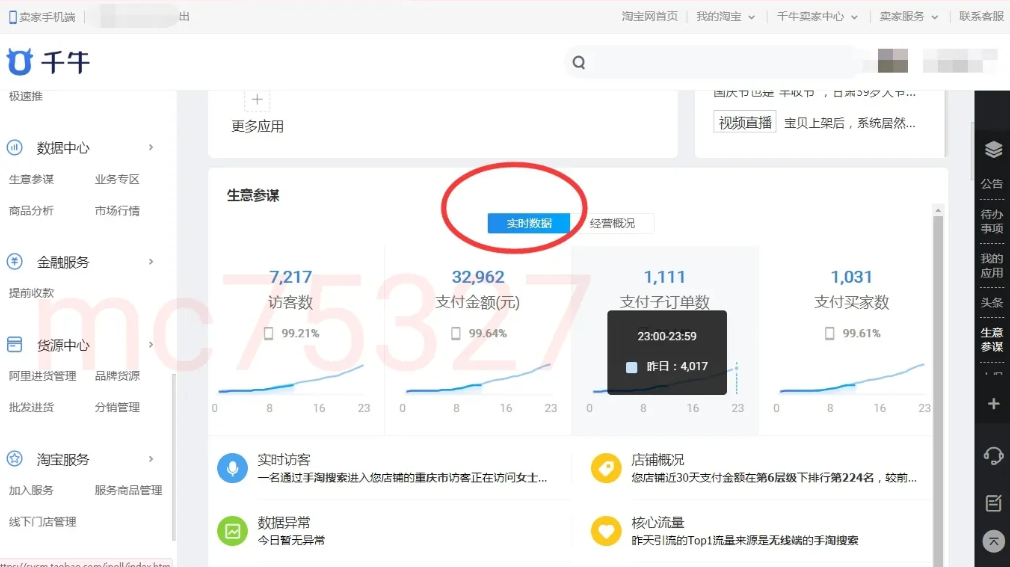1010x567 pixels.
Task: Click the 卖家手机端 phone icon
Action: pos(12,17)
